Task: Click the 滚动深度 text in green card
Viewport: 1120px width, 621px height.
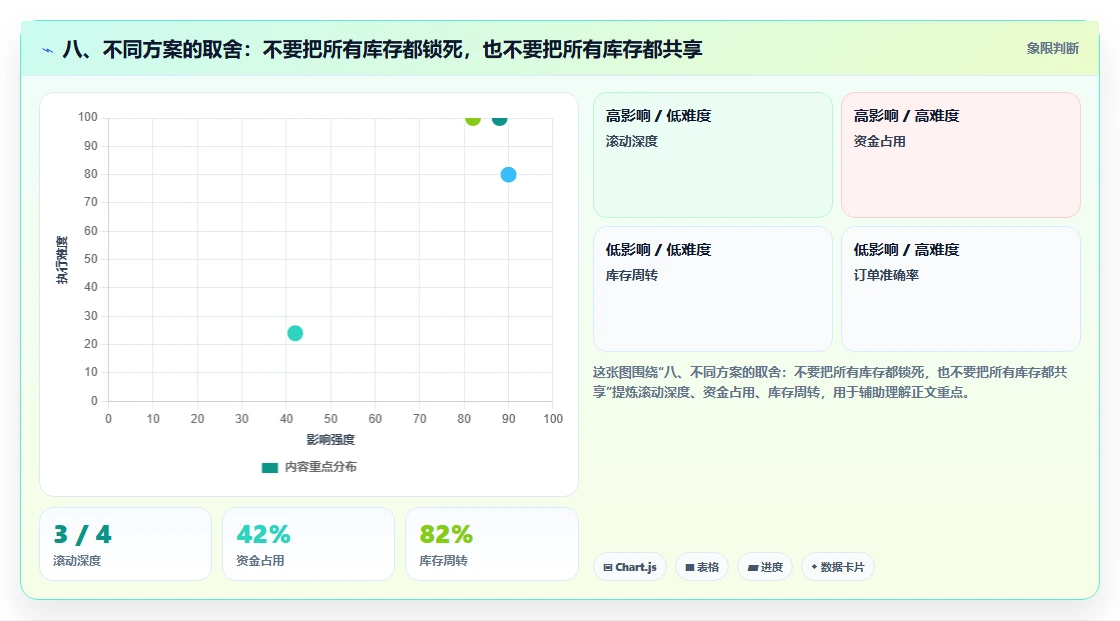Action: click(x=631, y=141)
